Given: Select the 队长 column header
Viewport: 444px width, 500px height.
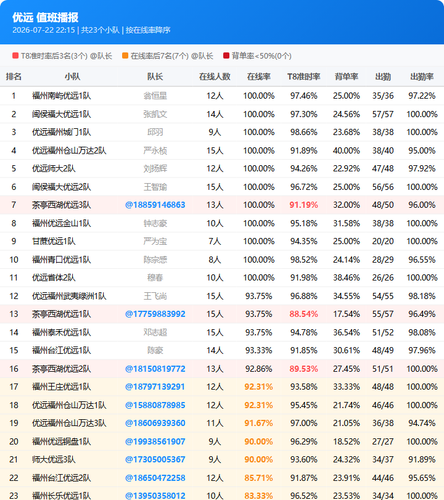Looking at the screenshot, I should [x=155, y=77].
